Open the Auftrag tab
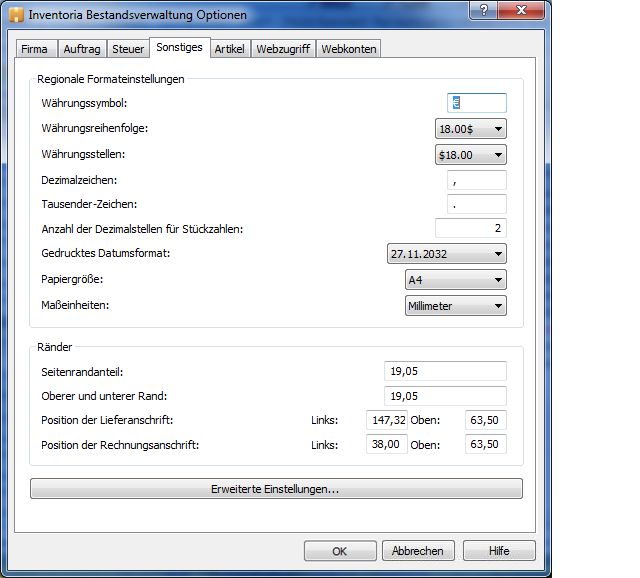Image resolution: width=640 pixels, height=578 pixels. pyautogui.click(x=82, y=49)
